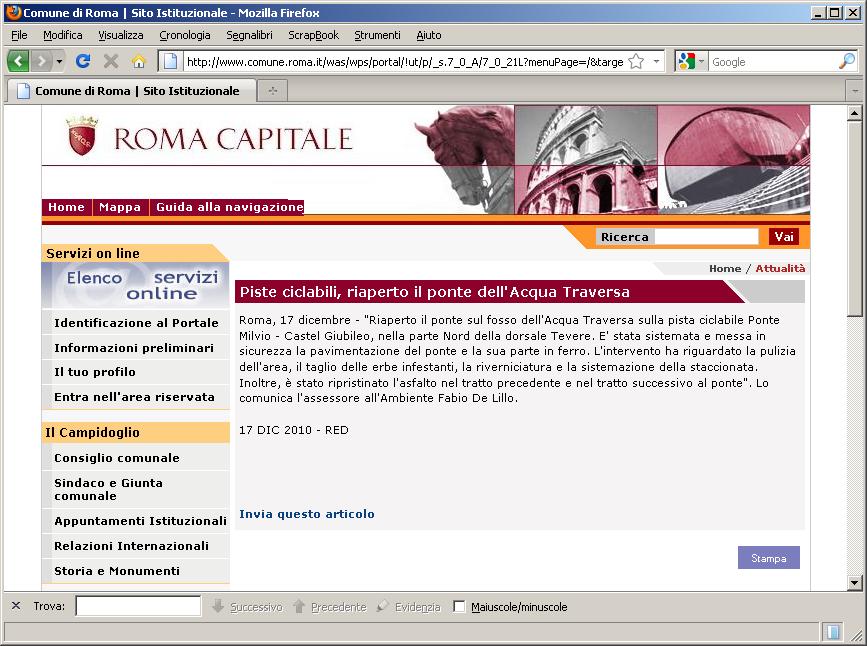Click the page scrollbar up arrow
This screenshot has width=867, height=646.
854,113
